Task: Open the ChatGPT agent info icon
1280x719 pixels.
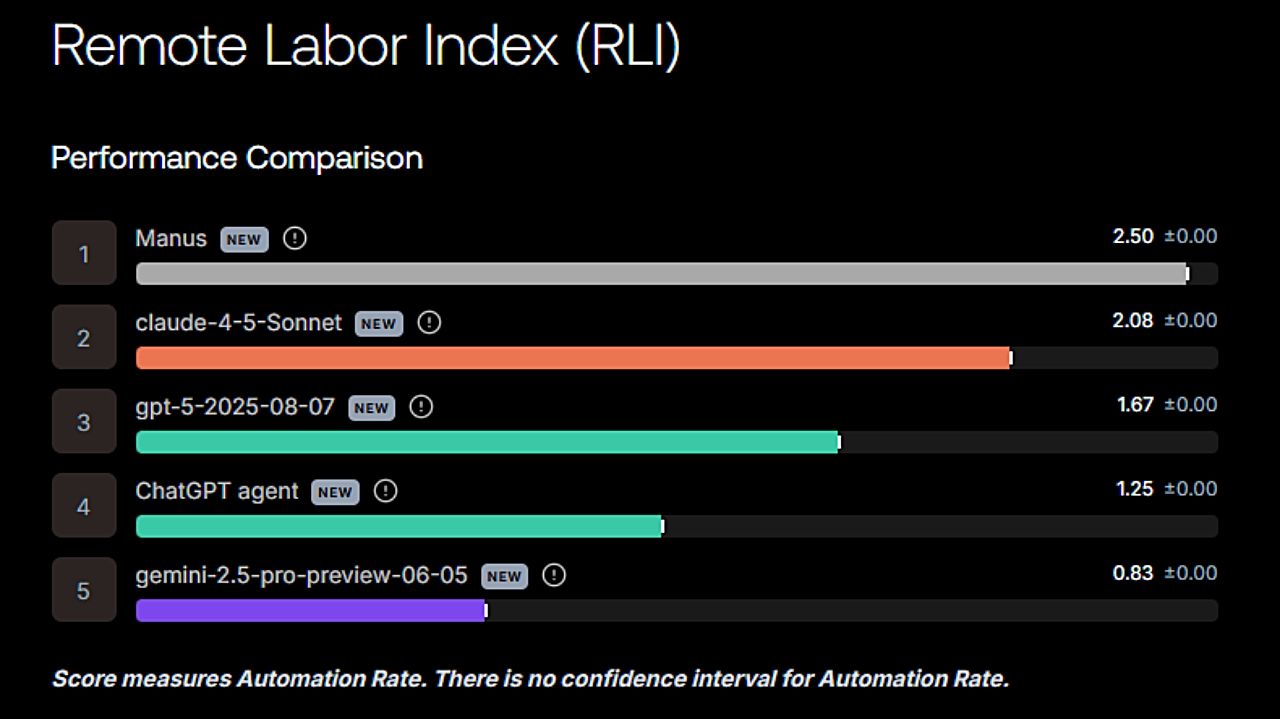Action: pos(385,491)
